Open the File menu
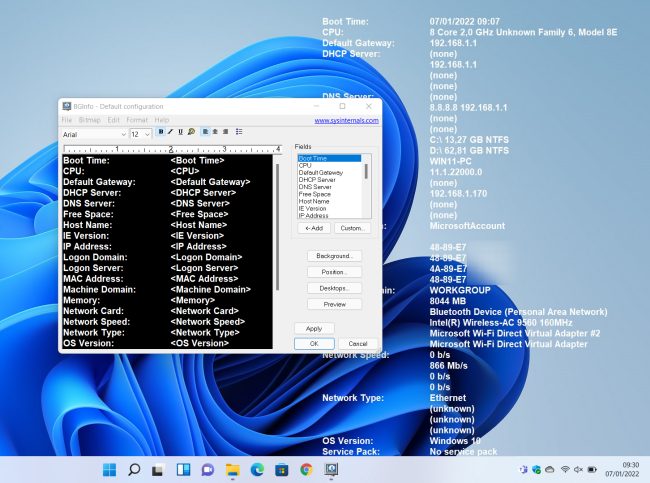 click(x=66, y=120)
